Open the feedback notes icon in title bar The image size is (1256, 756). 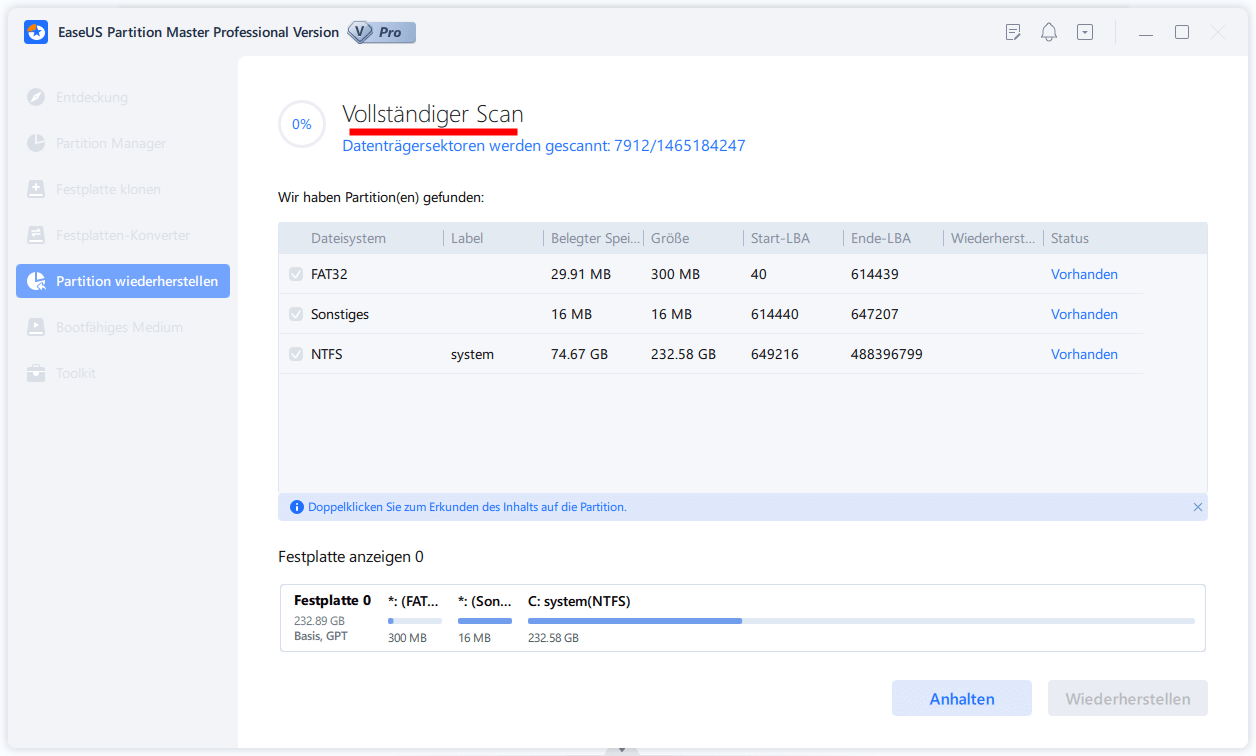(x=1013, y=32)
